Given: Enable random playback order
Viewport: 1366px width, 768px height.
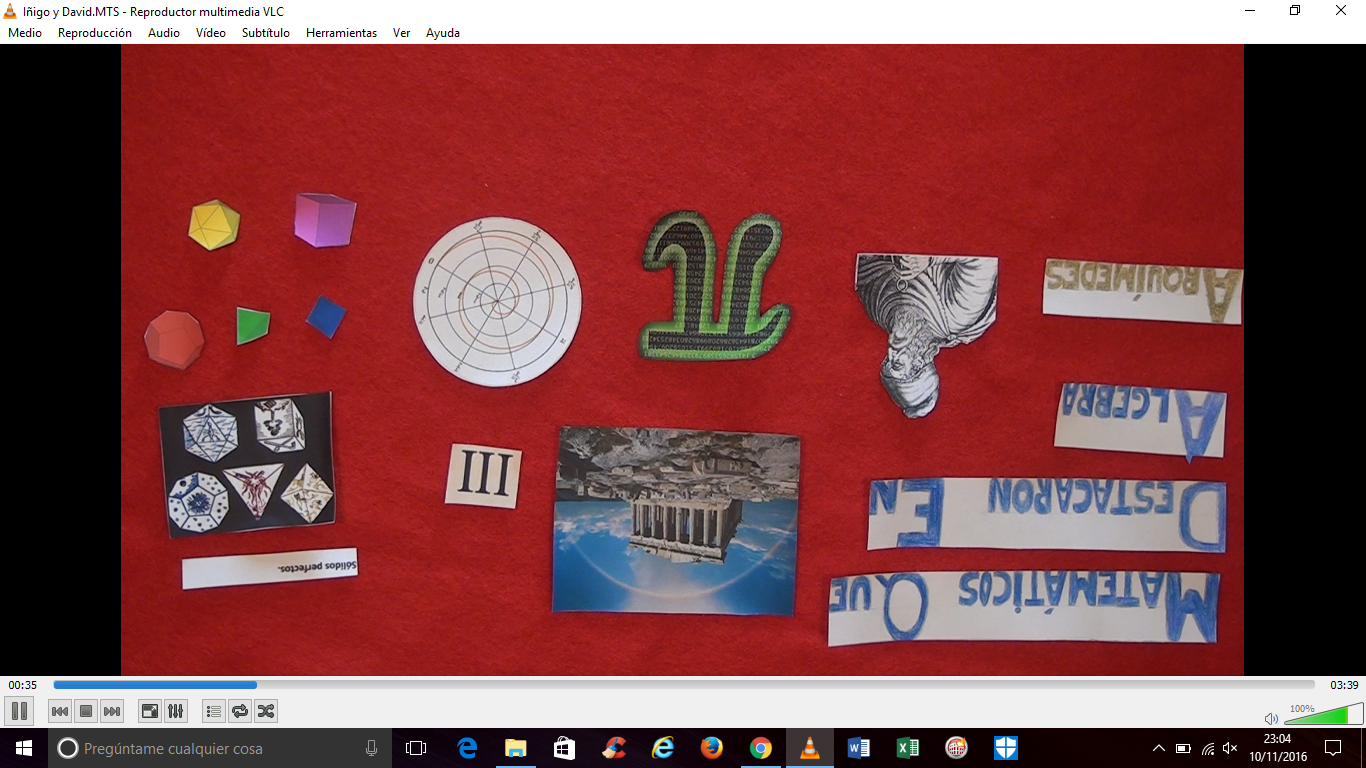Looking at the screenshot, I should coord(267,711).
